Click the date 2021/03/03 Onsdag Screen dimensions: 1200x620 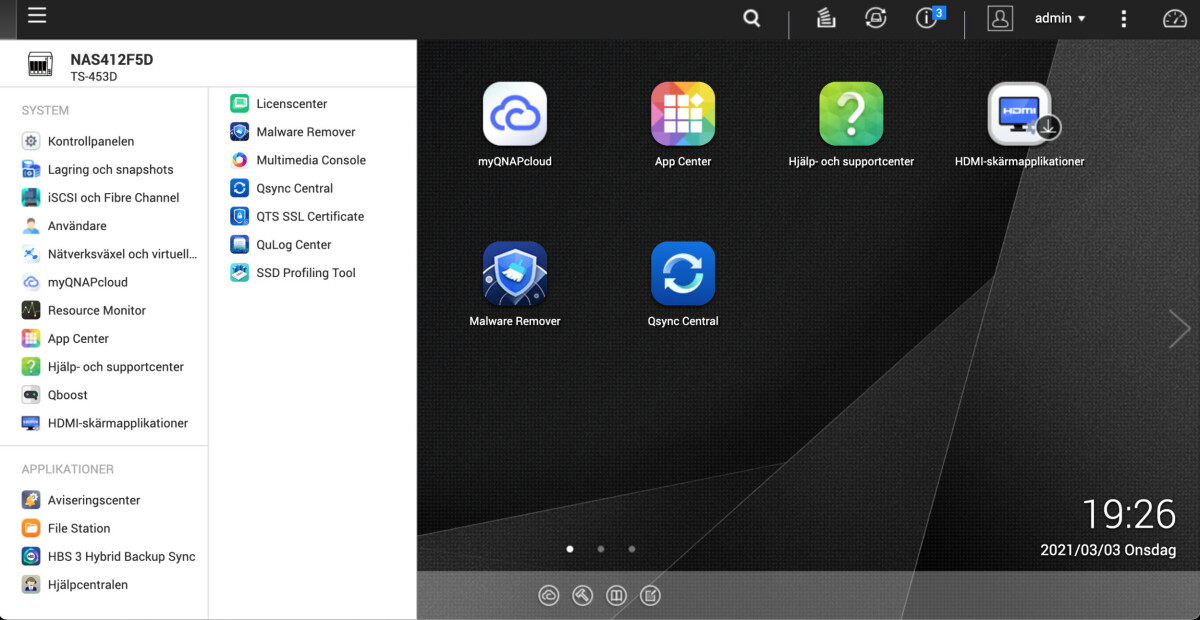coord(1108,550)
